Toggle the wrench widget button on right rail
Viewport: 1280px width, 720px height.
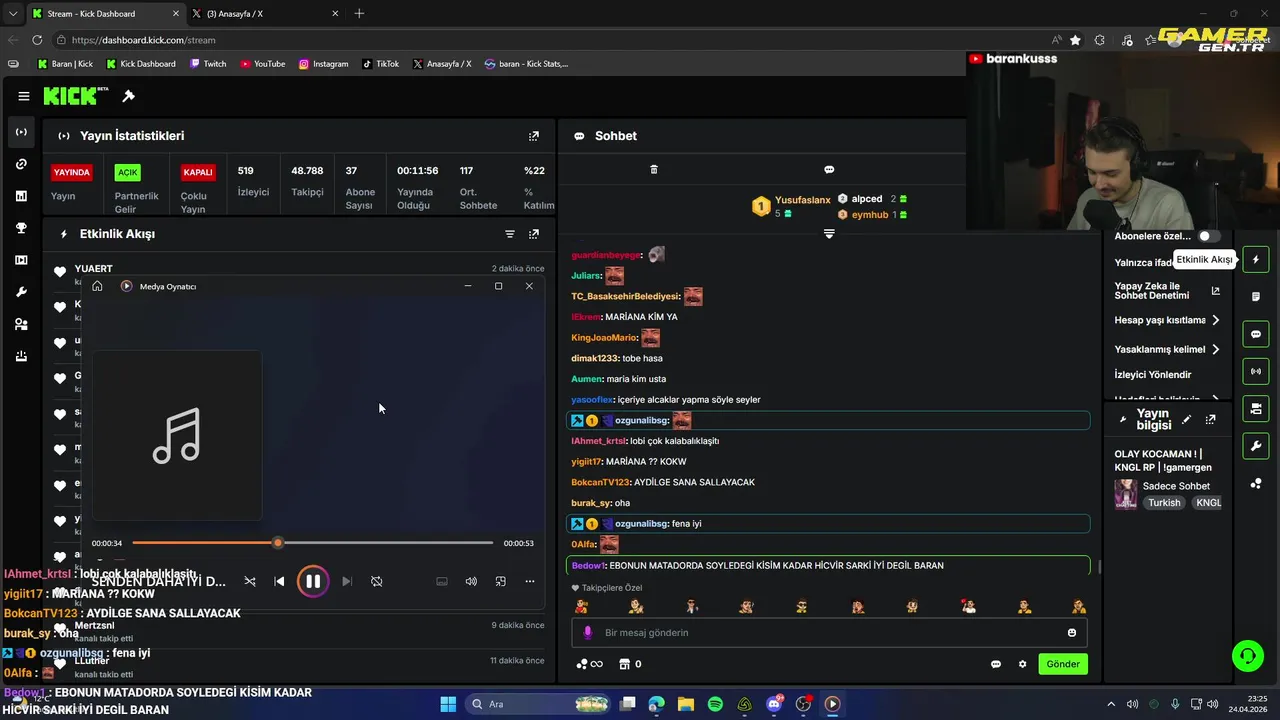click(1256, 446)
